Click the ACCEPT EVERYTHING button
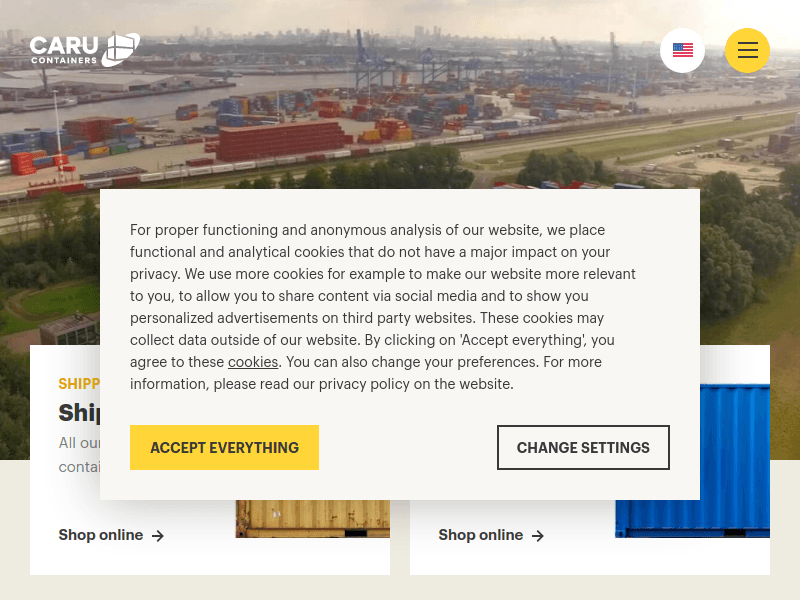The width and height of the screenshot is (800, 600). [x=224, y=447]
